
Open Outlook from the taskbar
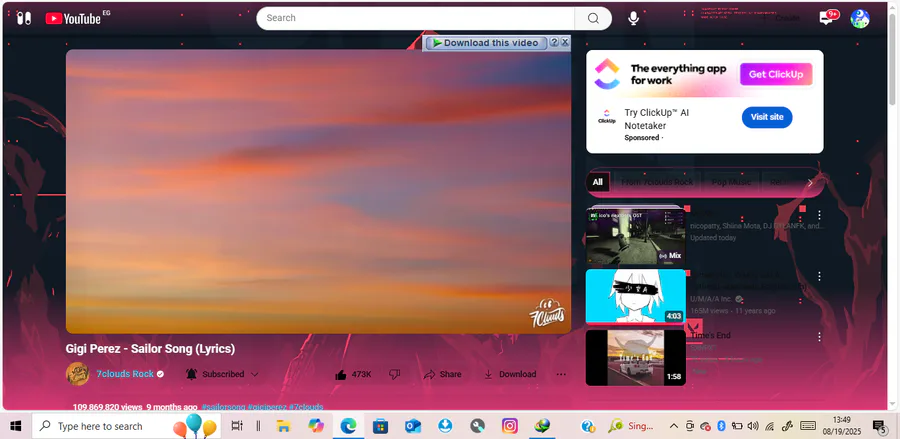point(413,426)
